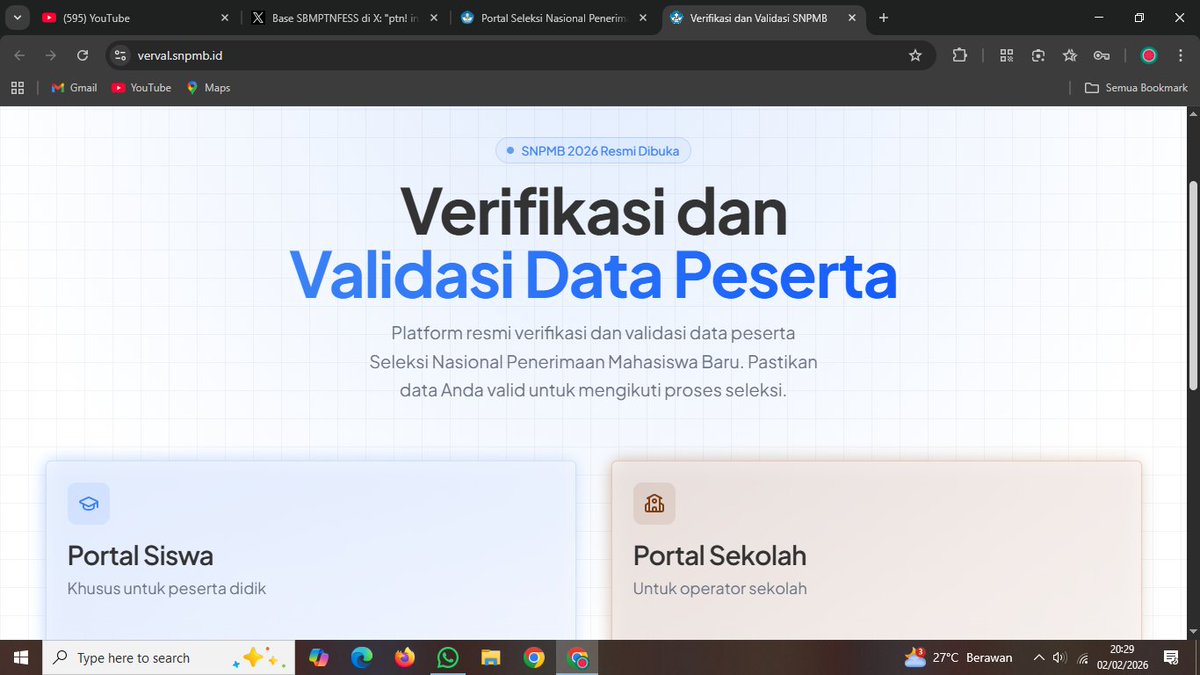1200x675 pixels.
Task: Open WhatsApp from the taskbar
Action: point(448,658)
